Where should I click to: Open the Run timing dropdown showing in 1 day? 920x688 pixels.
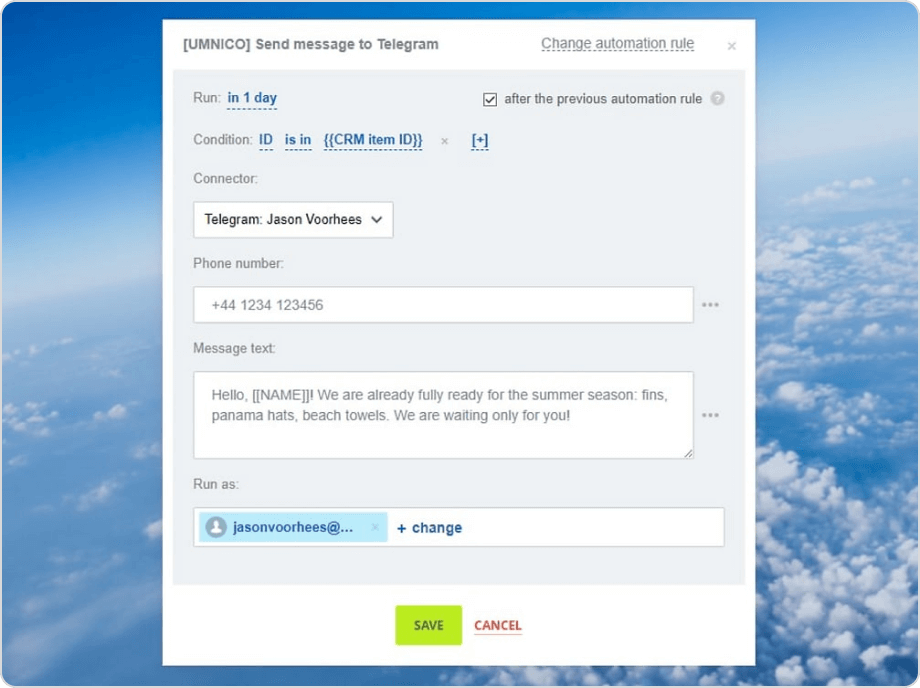[x=252, y=98]
